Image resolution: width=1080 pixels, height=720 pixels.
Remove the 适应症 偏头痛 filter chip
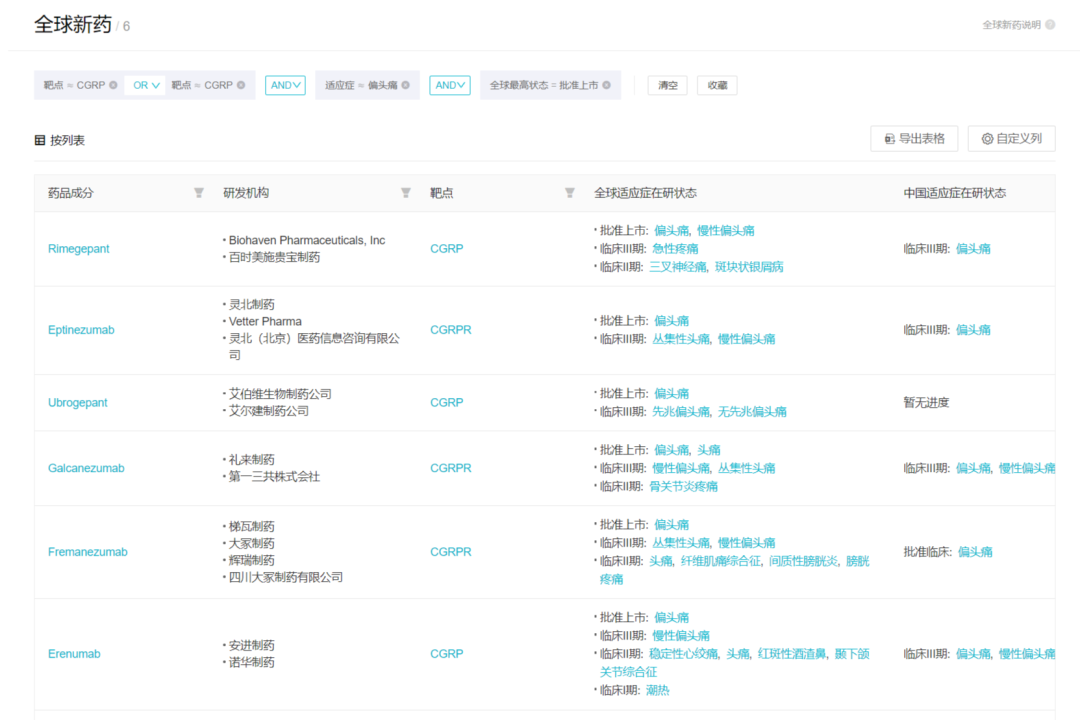coord(406,85)
